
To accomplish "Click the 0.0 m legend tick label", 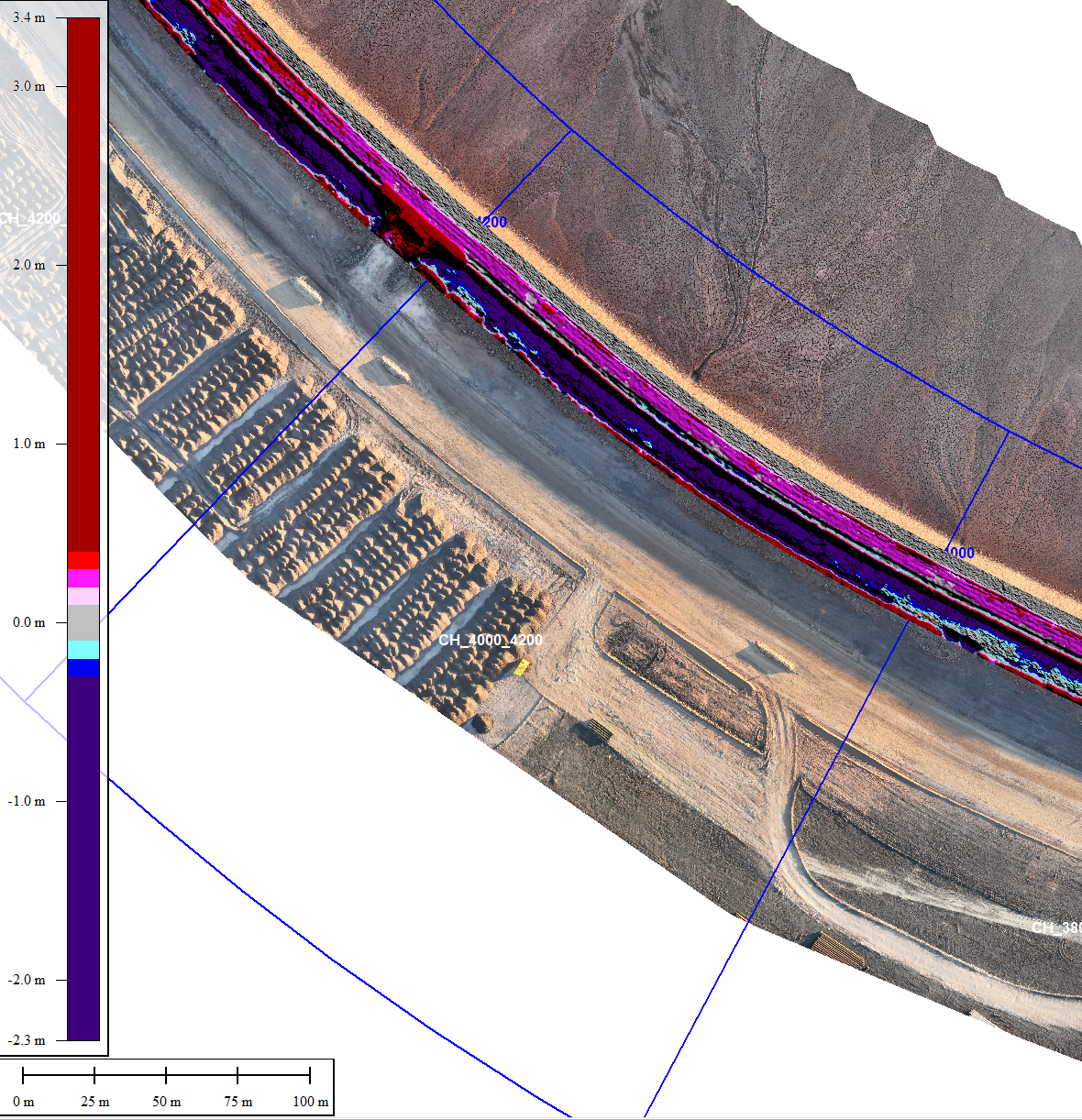I will pos(28,622).
